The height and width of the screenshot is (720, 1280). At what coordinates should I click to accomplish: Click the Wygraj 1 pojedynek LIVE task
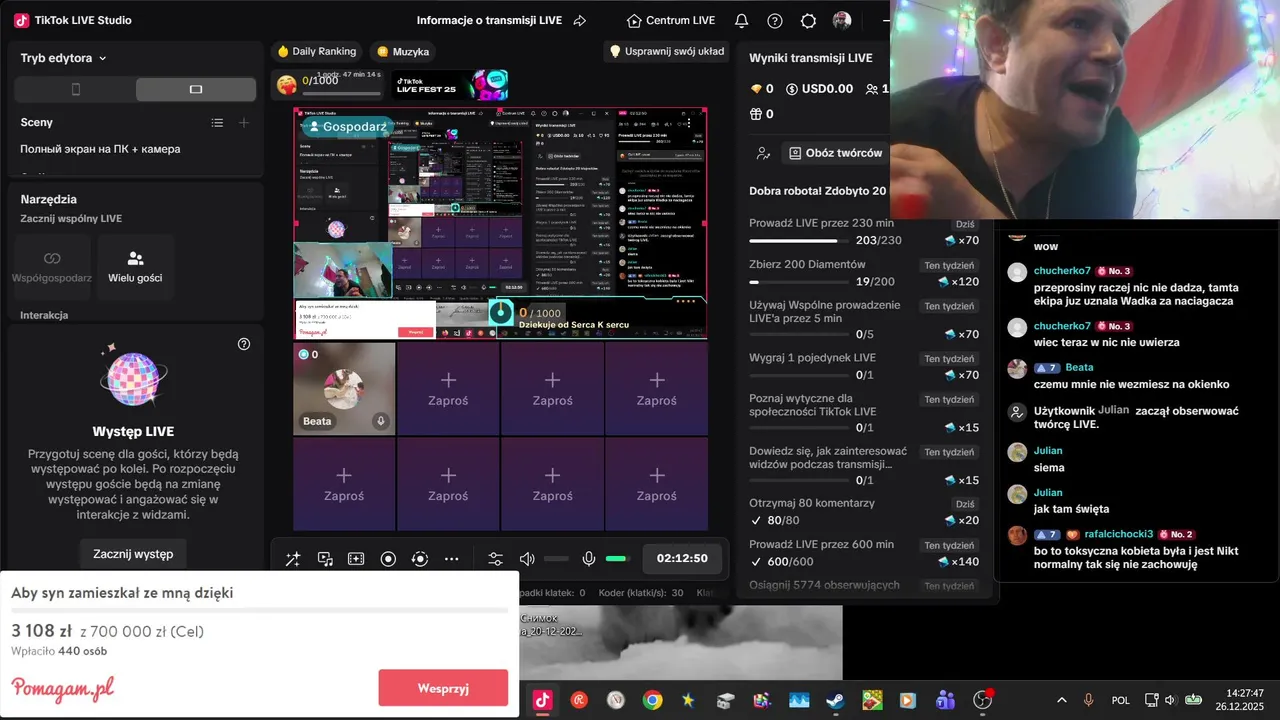coord(864,366)
